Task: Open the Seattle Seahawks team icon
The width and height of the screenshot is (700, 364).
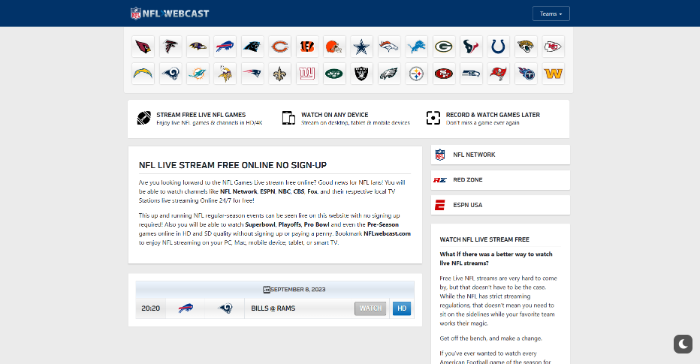Action: 471,74
